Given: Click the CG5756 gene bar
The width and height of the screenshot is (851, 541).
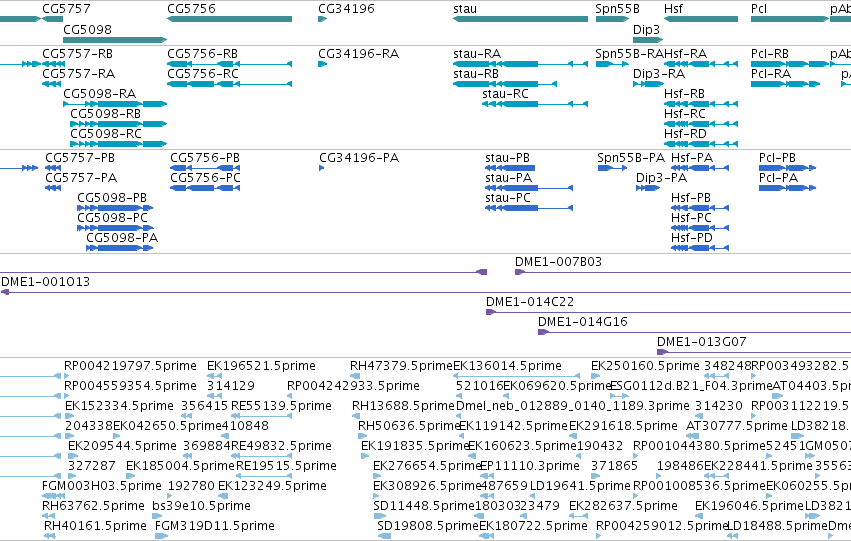Looking at the screenshot, I should pos(230,19).
